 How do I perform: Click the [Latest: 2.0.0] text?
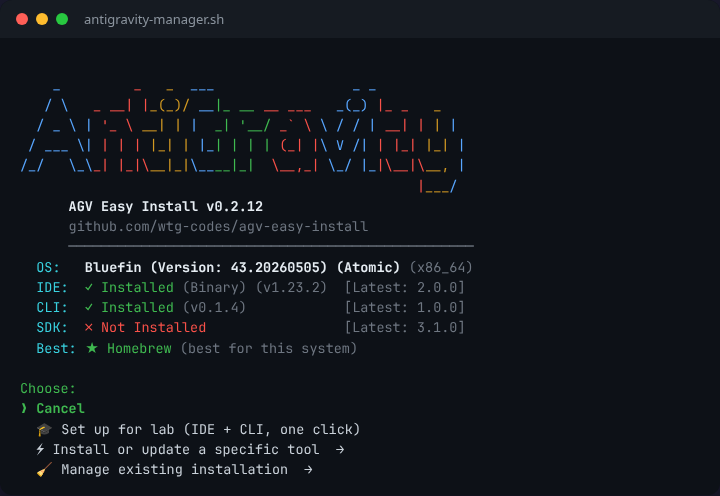coord(405,287)
